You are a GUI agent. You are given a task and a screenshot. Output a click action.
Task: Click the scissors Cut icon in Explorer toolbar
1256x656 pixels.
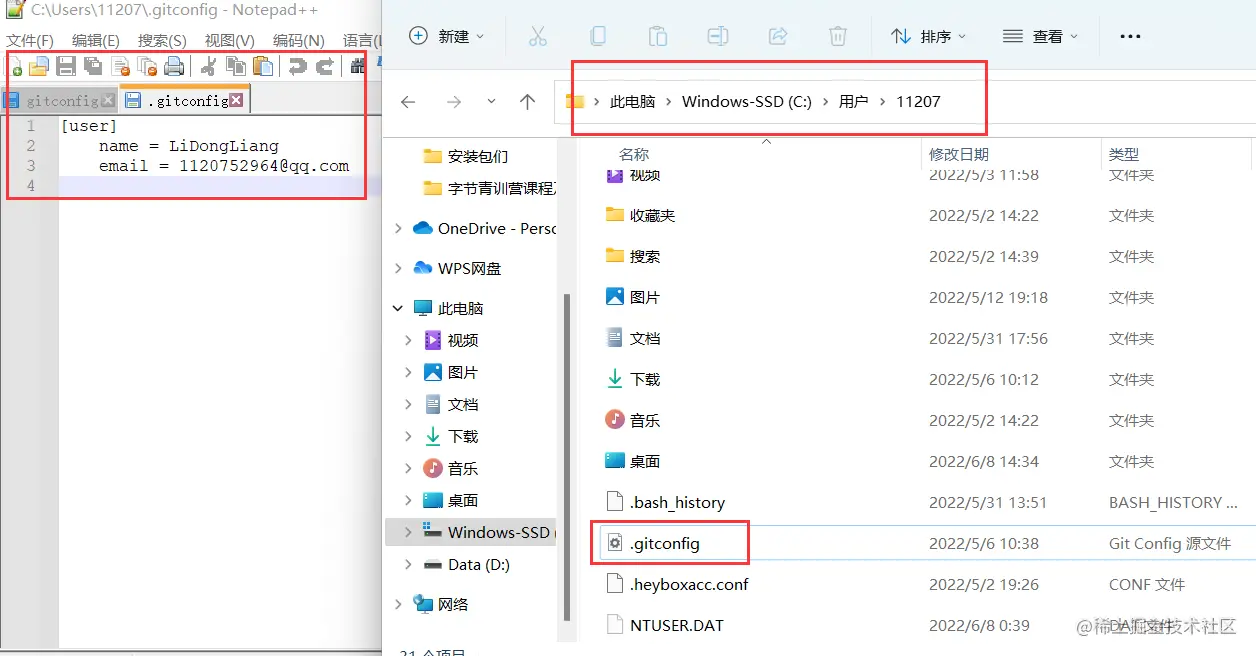pos(538,36)
